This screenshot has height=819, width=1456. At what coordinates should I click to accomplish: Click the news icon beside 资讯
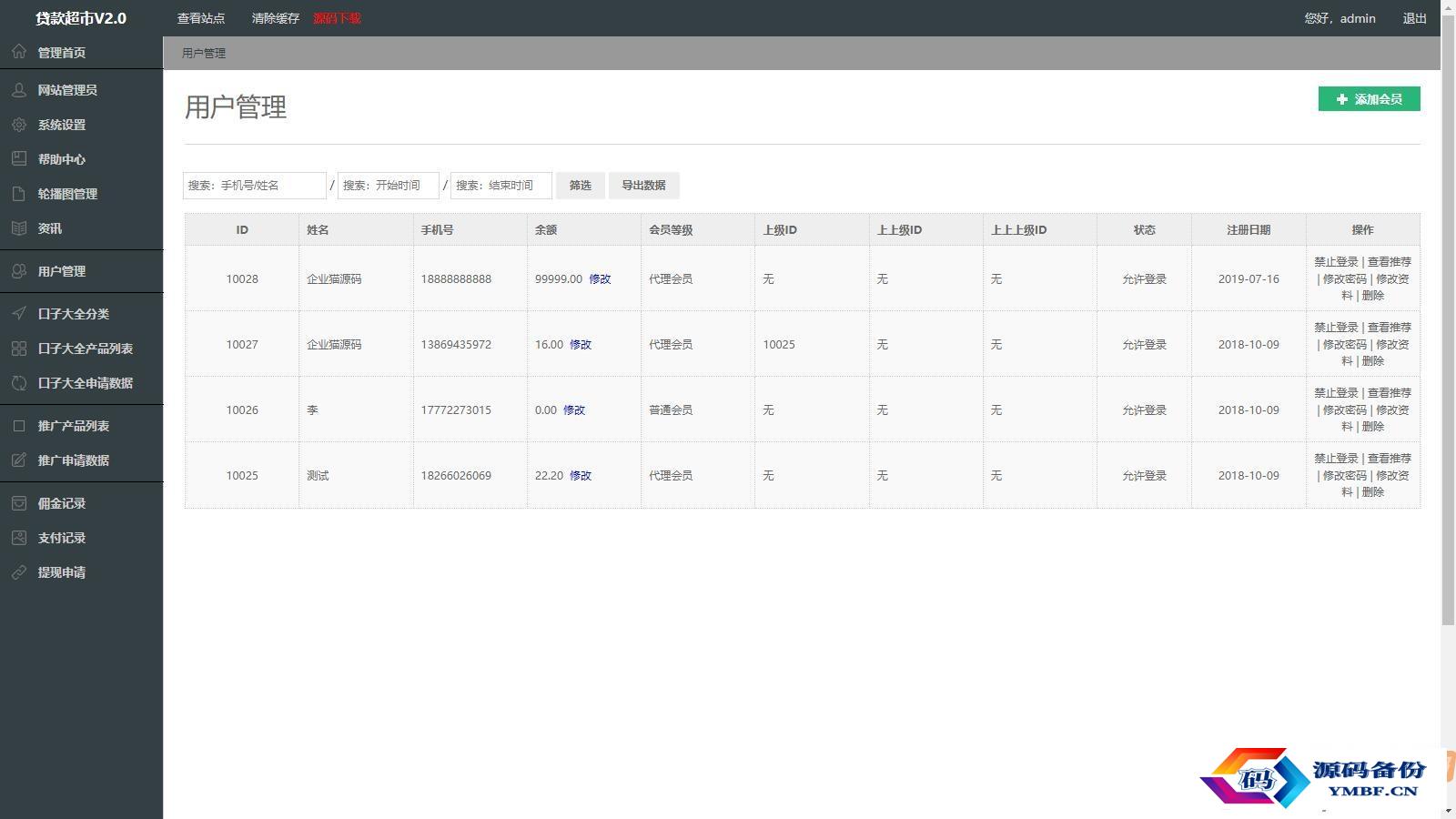coord(19,228)
